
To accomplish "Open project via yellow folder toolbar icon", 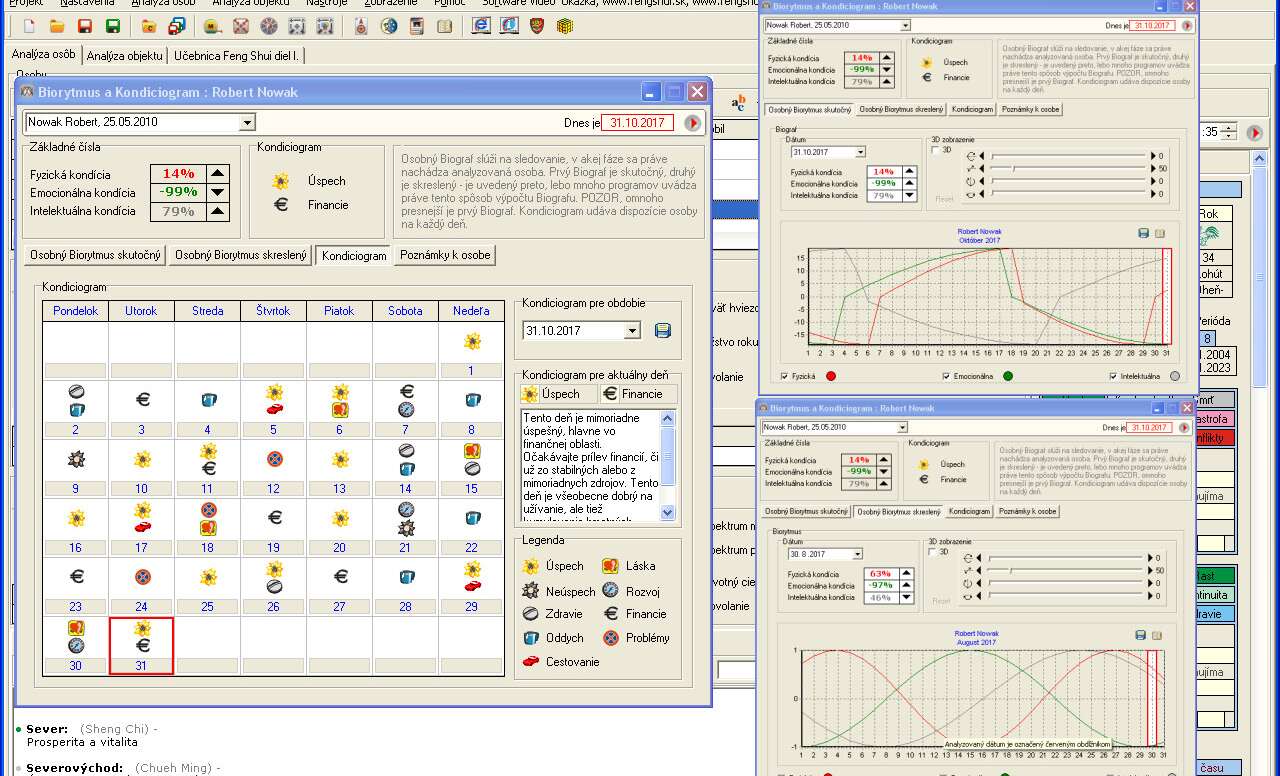I will pos(57,26).
